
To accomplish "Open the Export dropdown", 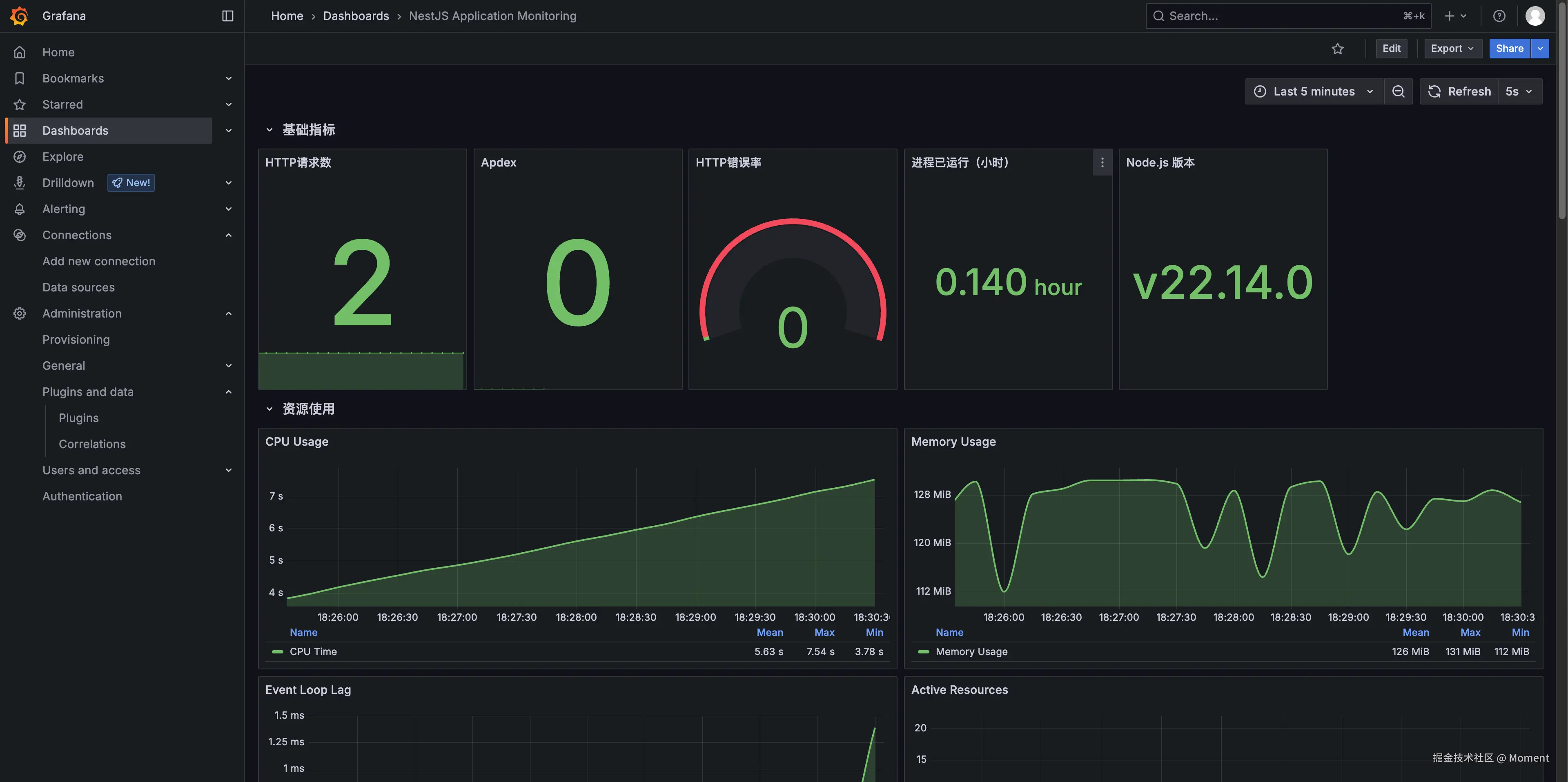I will click(1452, 49).
